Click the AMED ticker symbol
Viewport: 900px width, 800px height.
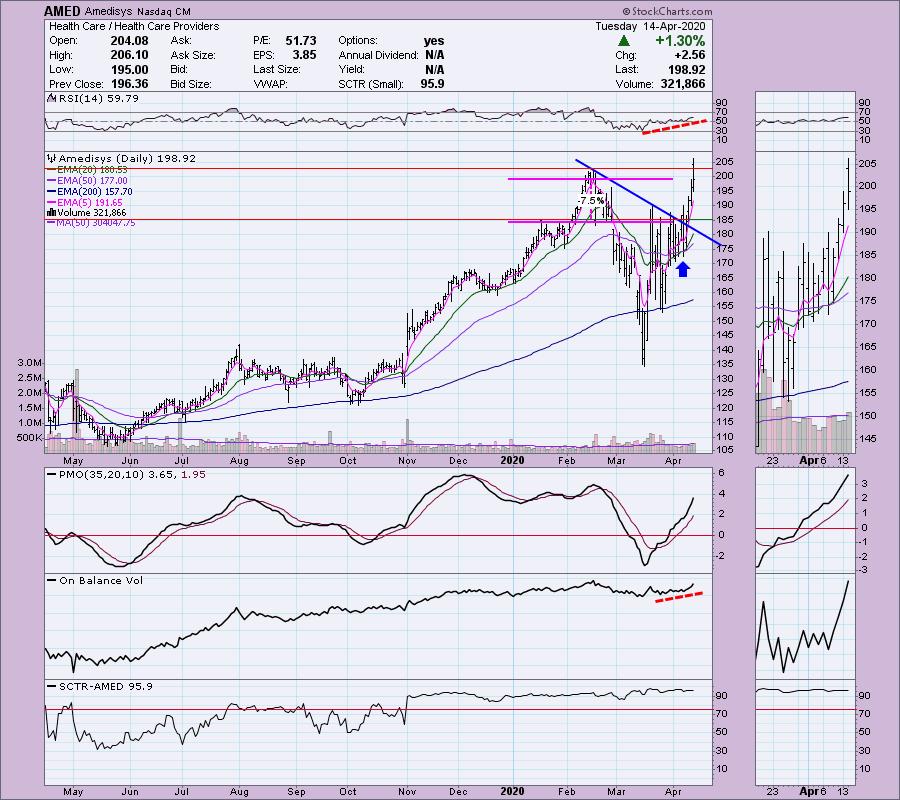point(63,11)
